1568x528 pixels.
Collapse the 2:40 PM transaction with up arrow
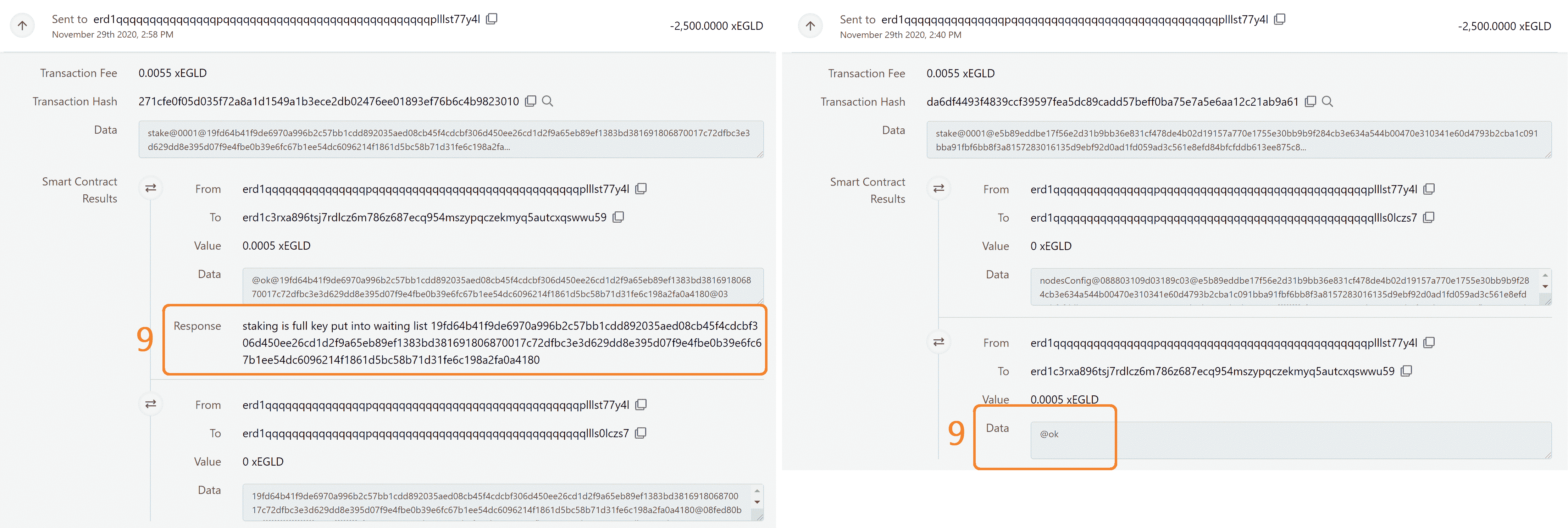pyautogui.click(x=810, y=26)
